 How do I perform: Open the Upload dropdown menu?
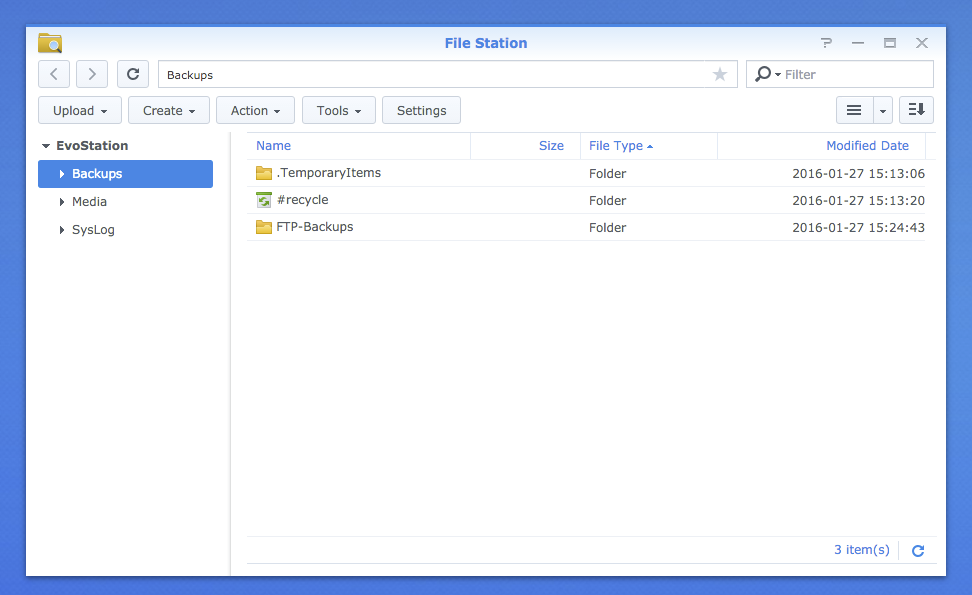coord(80,110)
